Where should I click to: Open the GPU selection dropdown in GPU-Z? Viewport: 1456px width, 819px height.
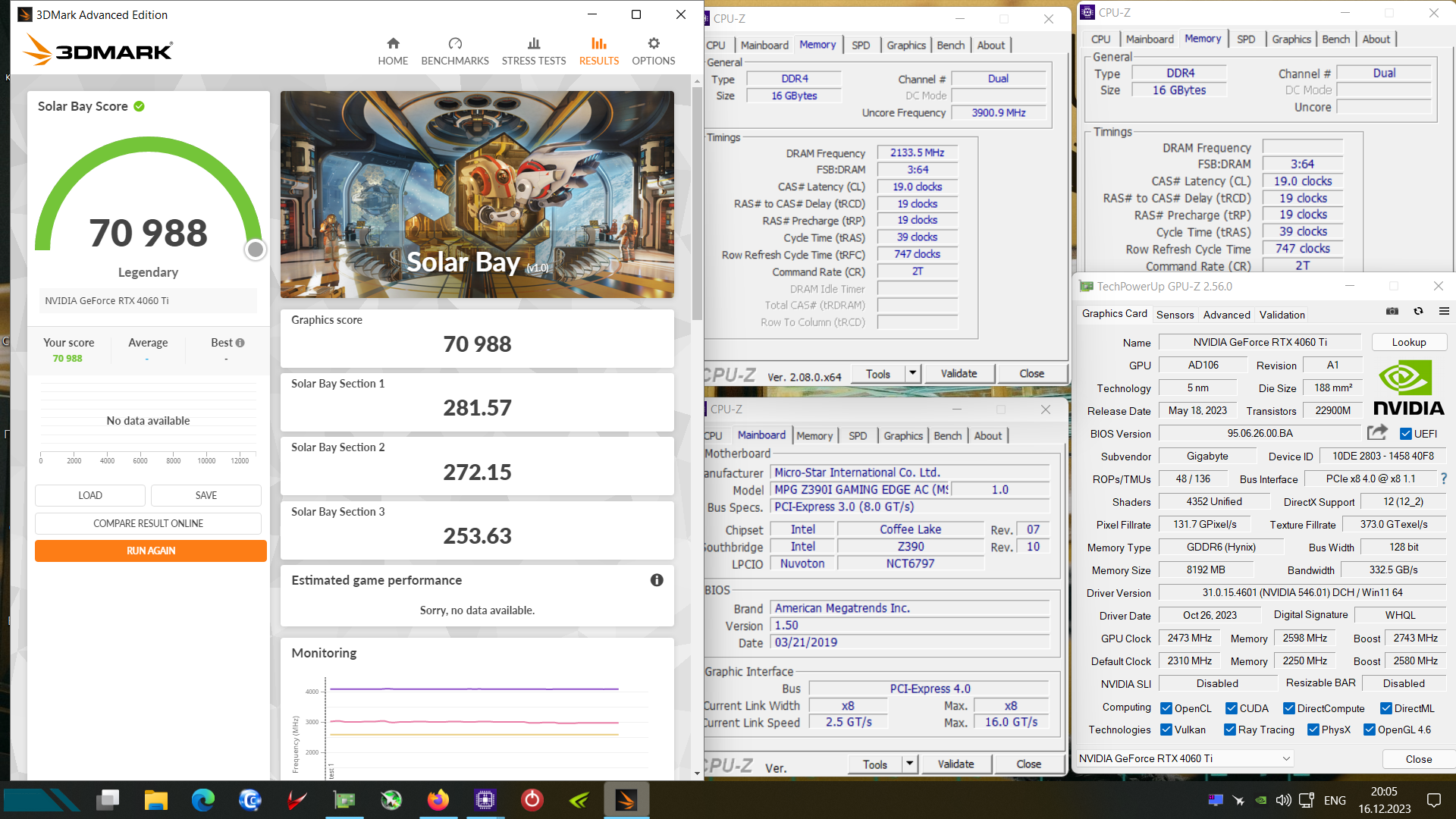(1185, 758)
